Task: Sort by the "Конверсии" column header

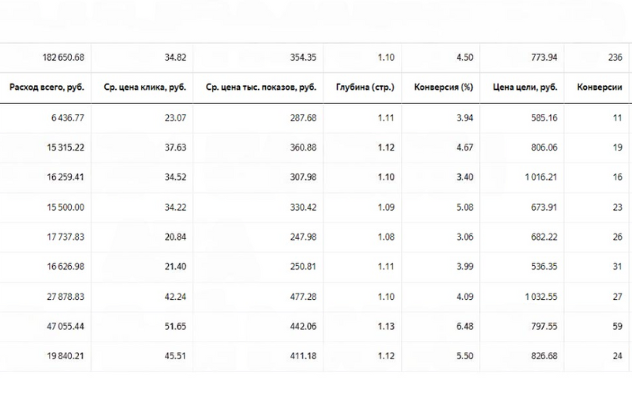Action: (x=600, y=87)
